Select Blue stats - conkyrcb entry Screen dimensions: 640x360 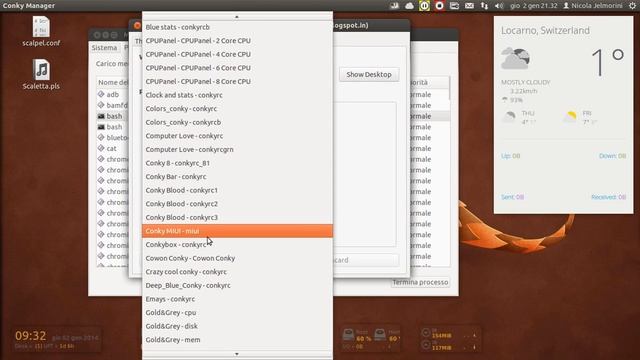tap(237, 27)
